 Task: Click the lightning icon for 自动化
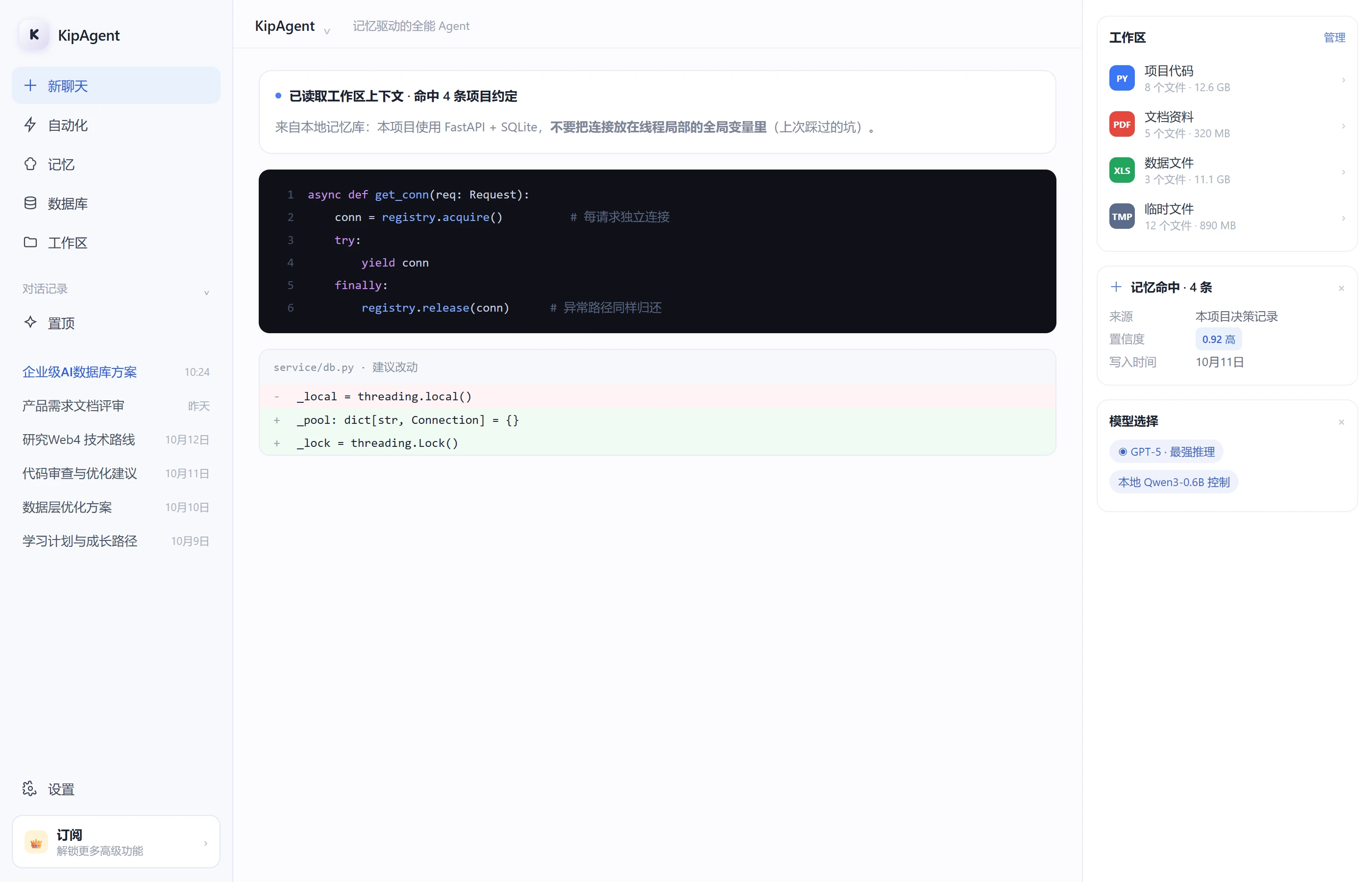point(30,125)
